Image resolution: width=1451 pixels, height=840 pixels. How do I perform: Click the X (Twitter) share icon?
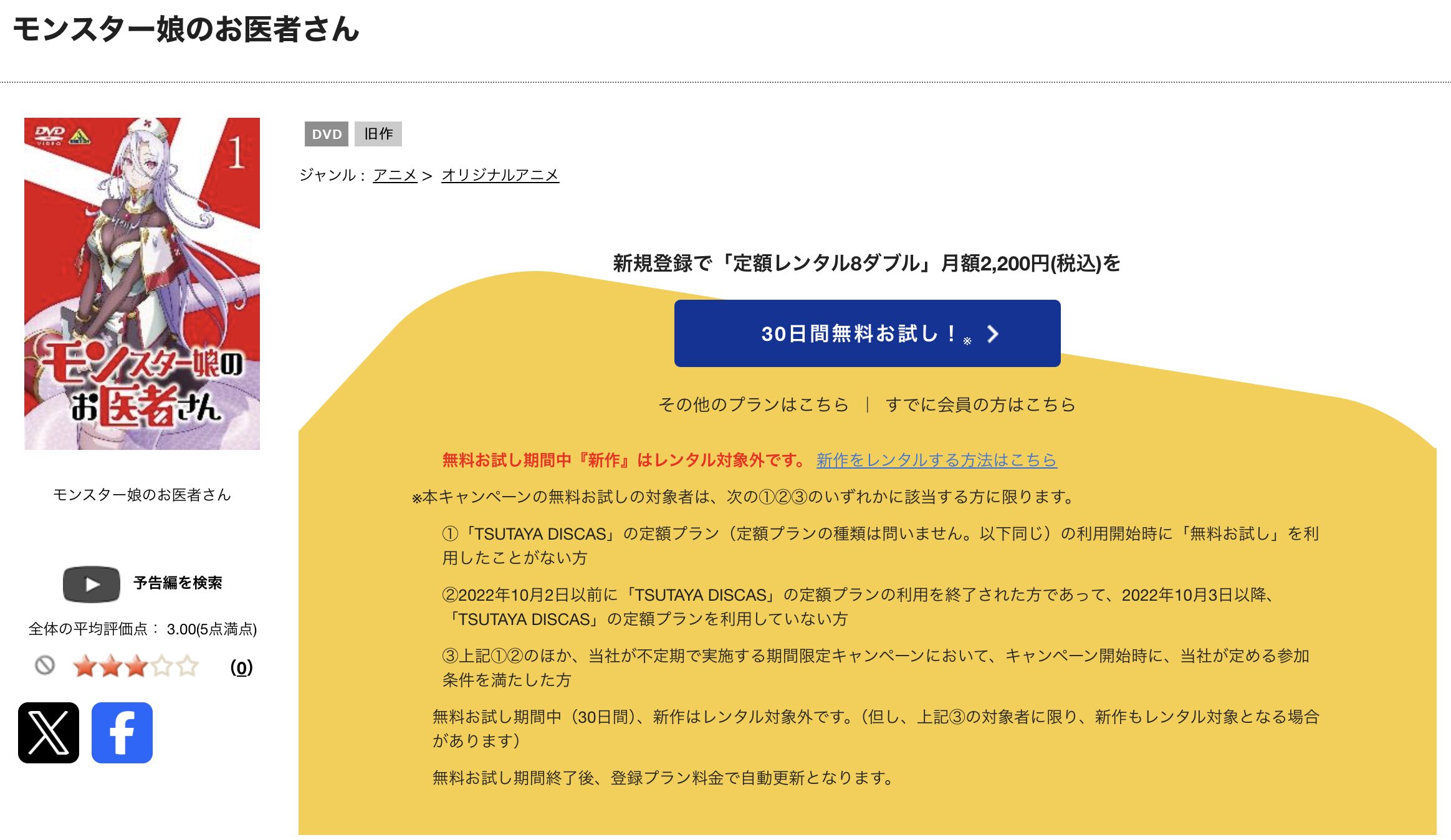click(x=49, y=732)
